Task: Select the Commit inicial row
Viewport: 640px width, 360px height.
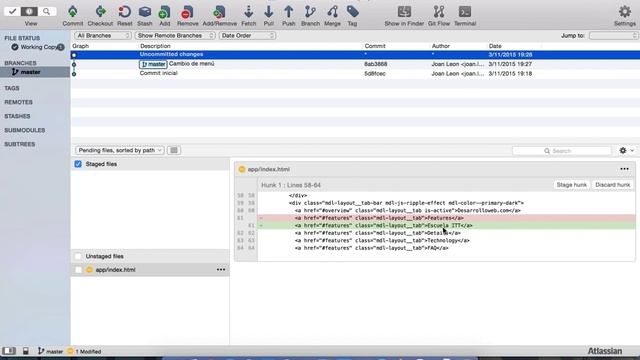Action: pos(355,73)
